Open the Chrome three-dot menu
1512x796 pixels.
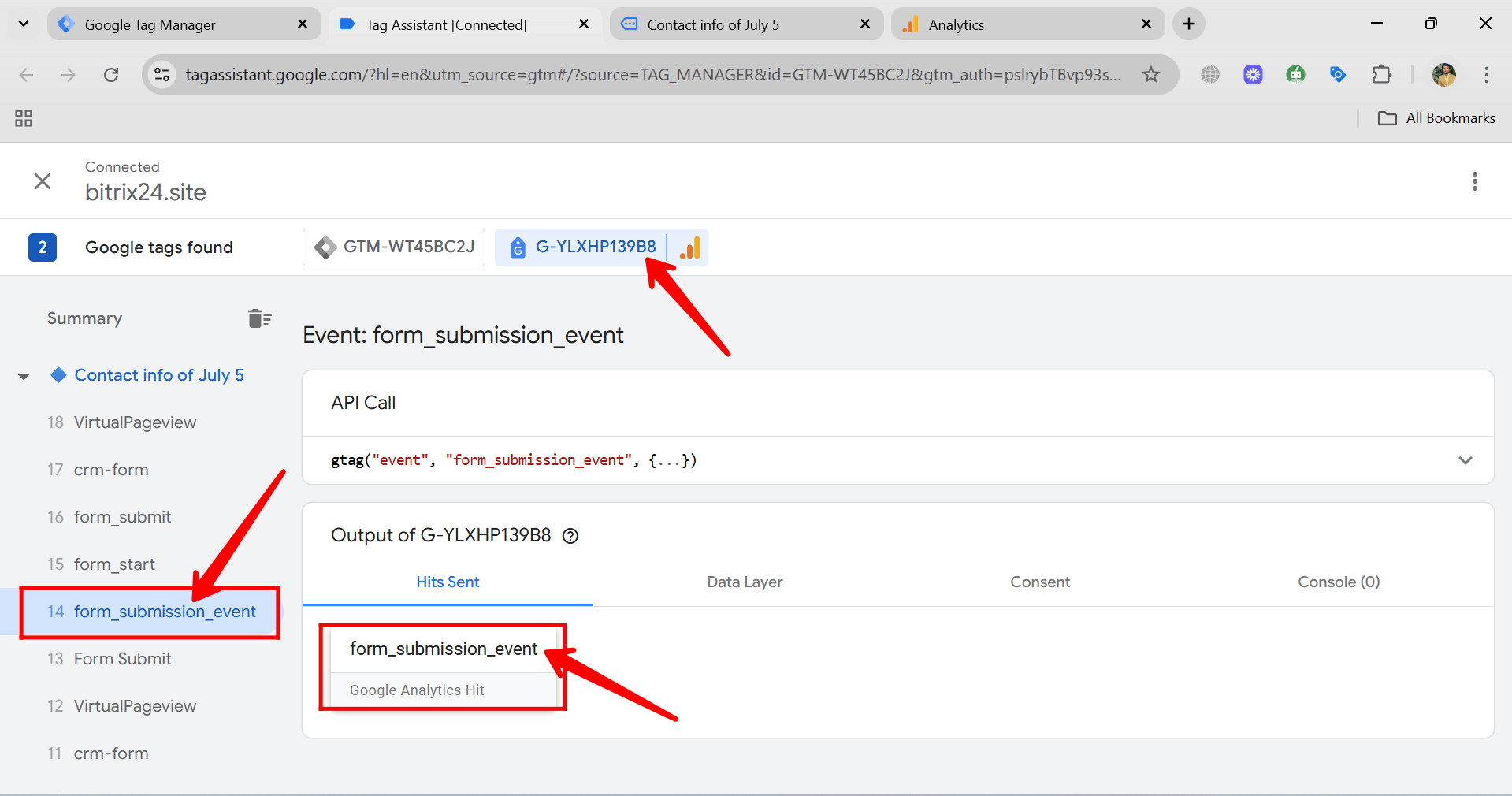click(1487, 75)
